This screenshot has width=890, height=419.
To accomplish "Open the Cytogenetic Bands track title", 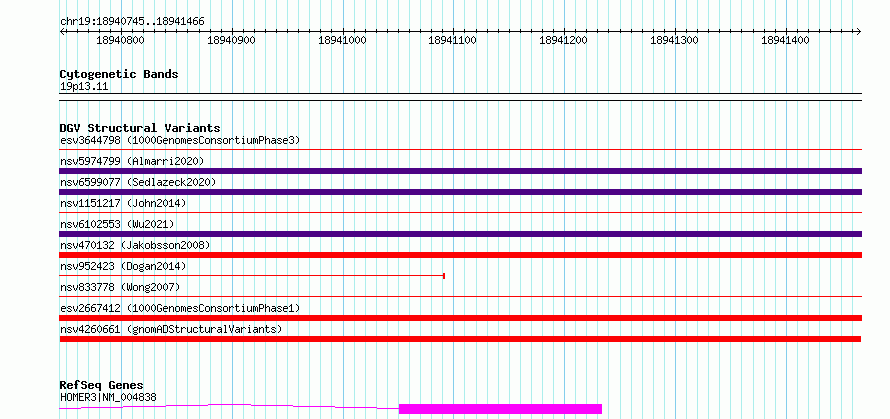I will click(119, 74).
